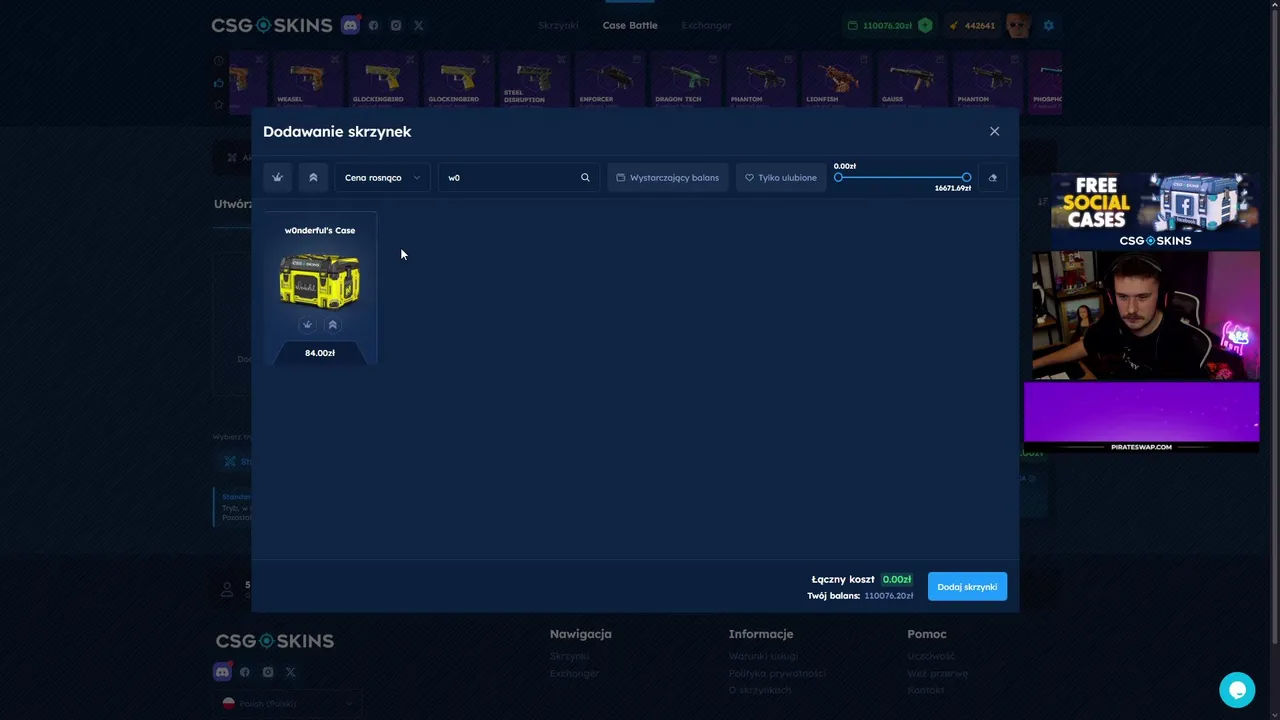
Task: Open Discord icon in the footer
Action: point(222,672)
